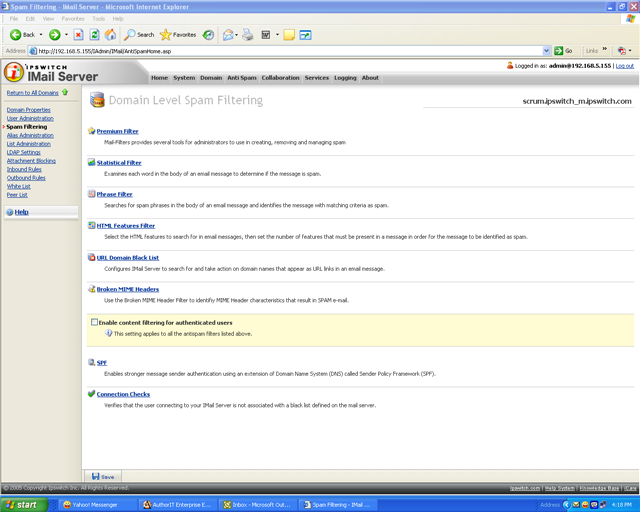Enable content filtering for authenticated users checkbox

[x=94, y=322]
